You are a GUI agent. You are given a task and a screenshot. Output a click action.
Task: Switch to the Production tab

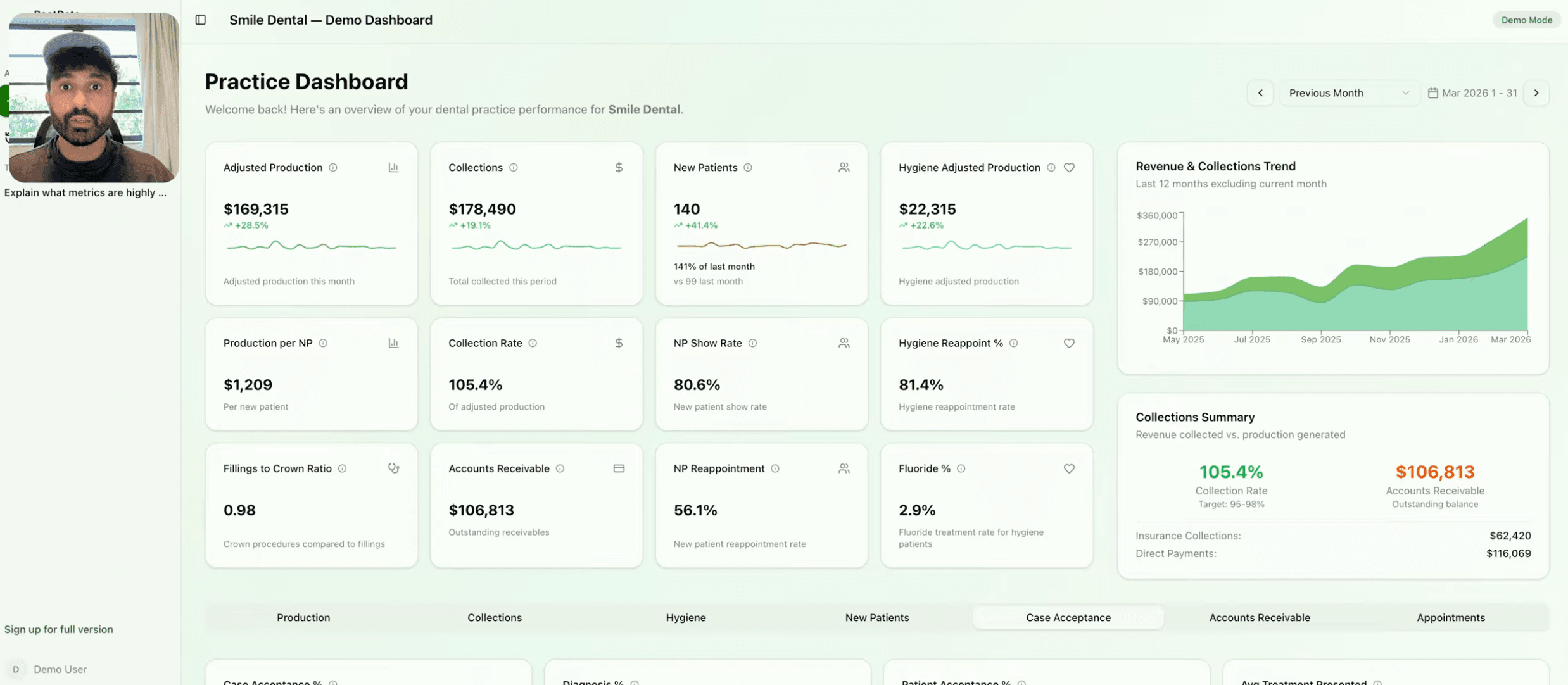303,617
